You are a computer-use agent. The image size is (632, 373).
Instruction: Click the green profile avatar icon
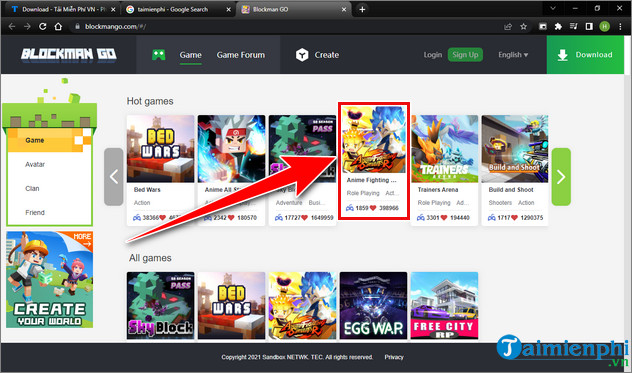(605, 27)
